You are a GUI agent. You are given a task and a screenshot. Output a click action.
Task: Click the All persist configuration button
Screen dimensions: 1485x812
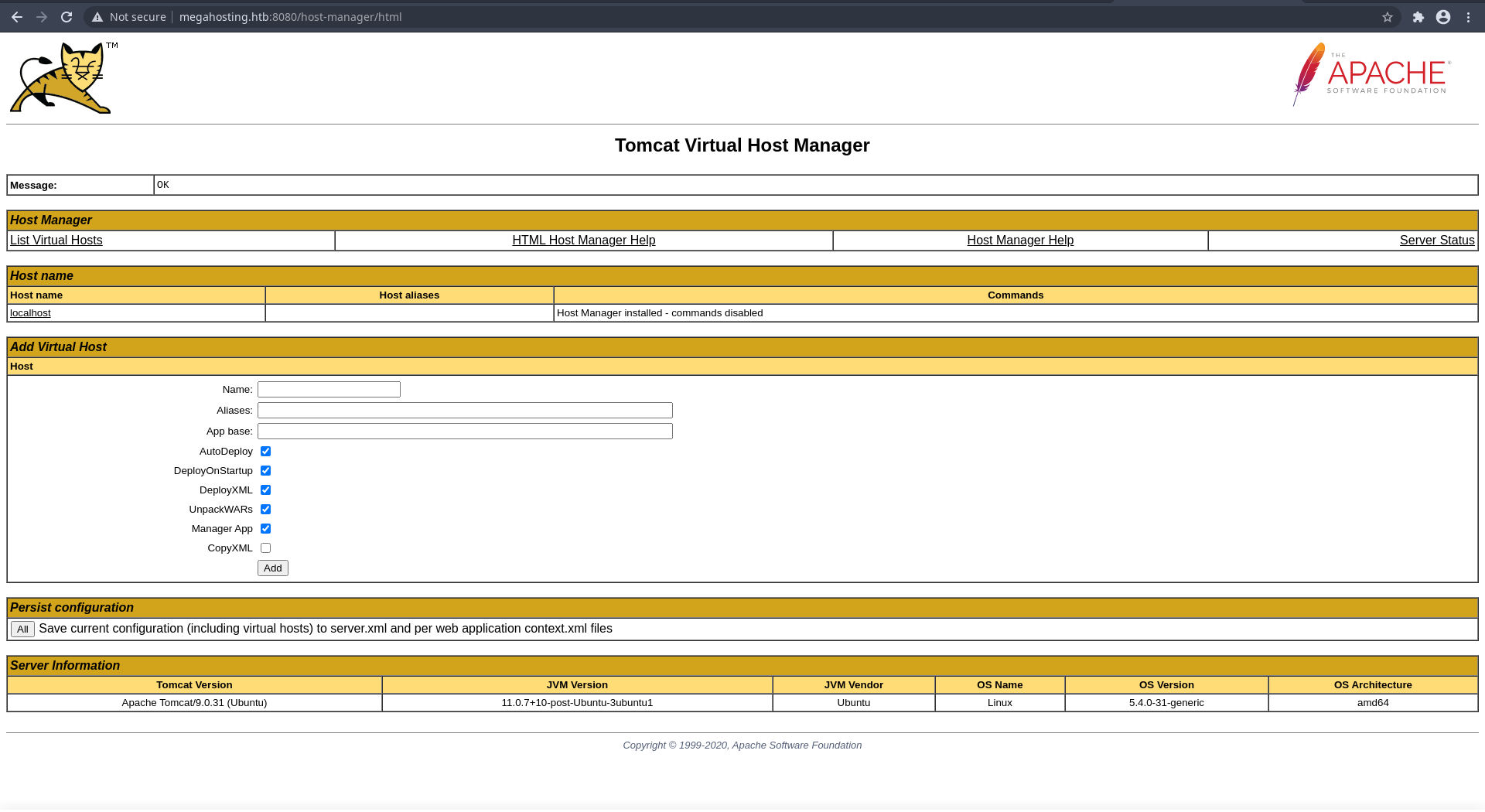22,629
